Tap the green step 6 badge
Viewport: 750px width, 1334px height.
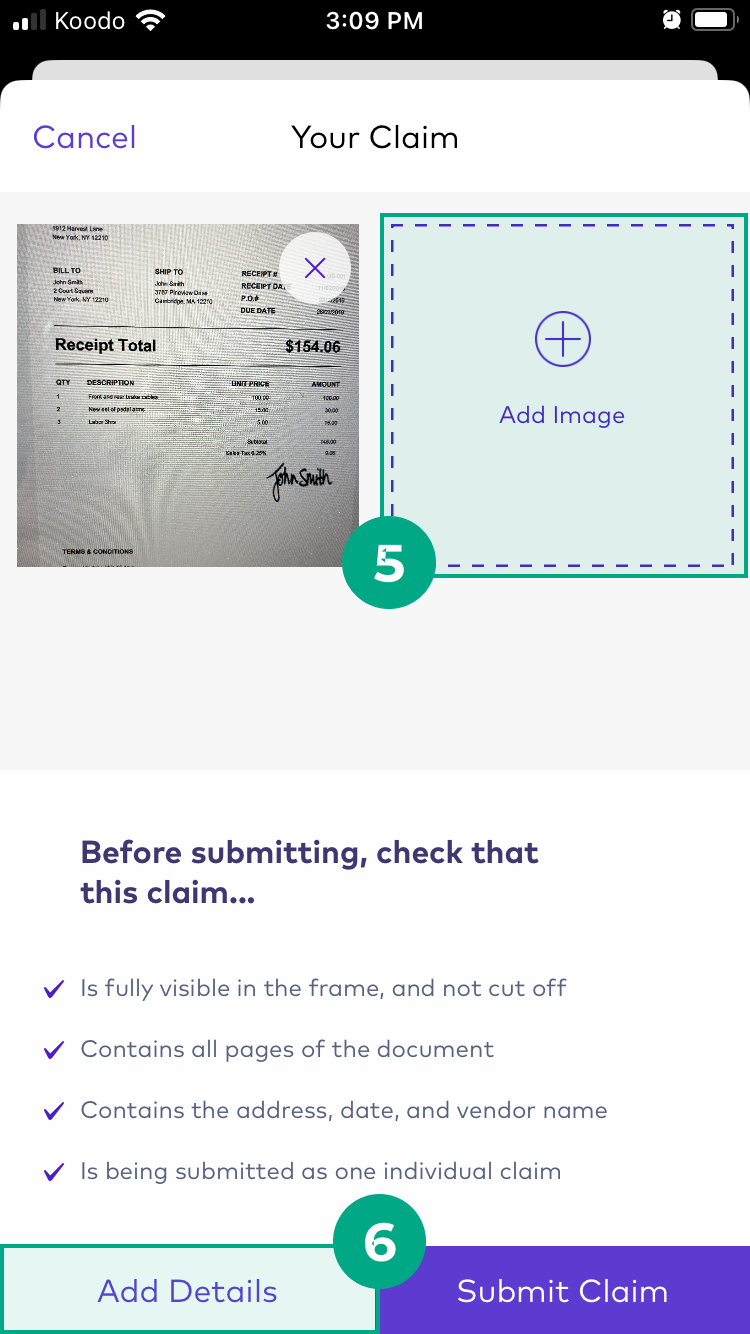click(x=379, y=1241)
